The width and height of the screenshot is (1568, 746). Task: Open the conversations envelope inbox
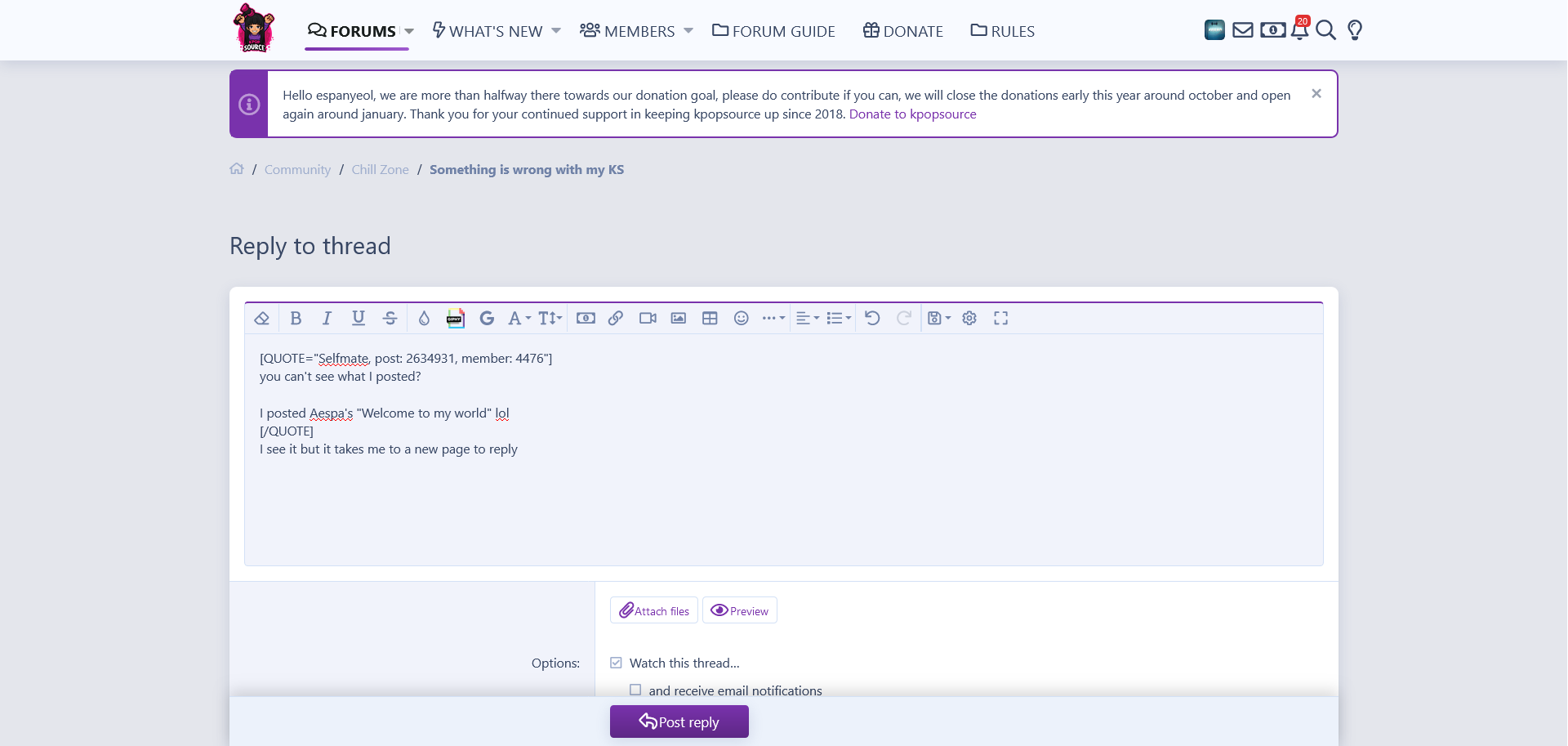coord(1243,30)
